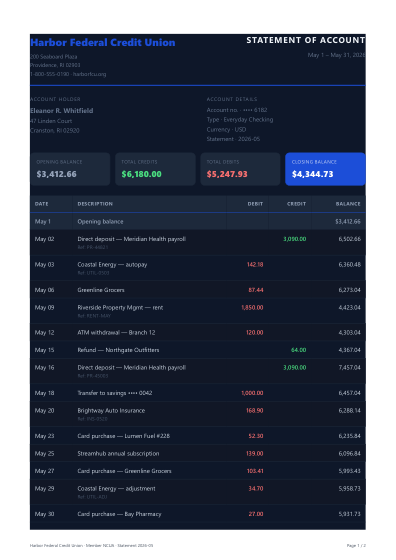Image resolution: width=396 pixels, height=560 pixels.
Task: Click the DATE column header
Action: [41, 204]
